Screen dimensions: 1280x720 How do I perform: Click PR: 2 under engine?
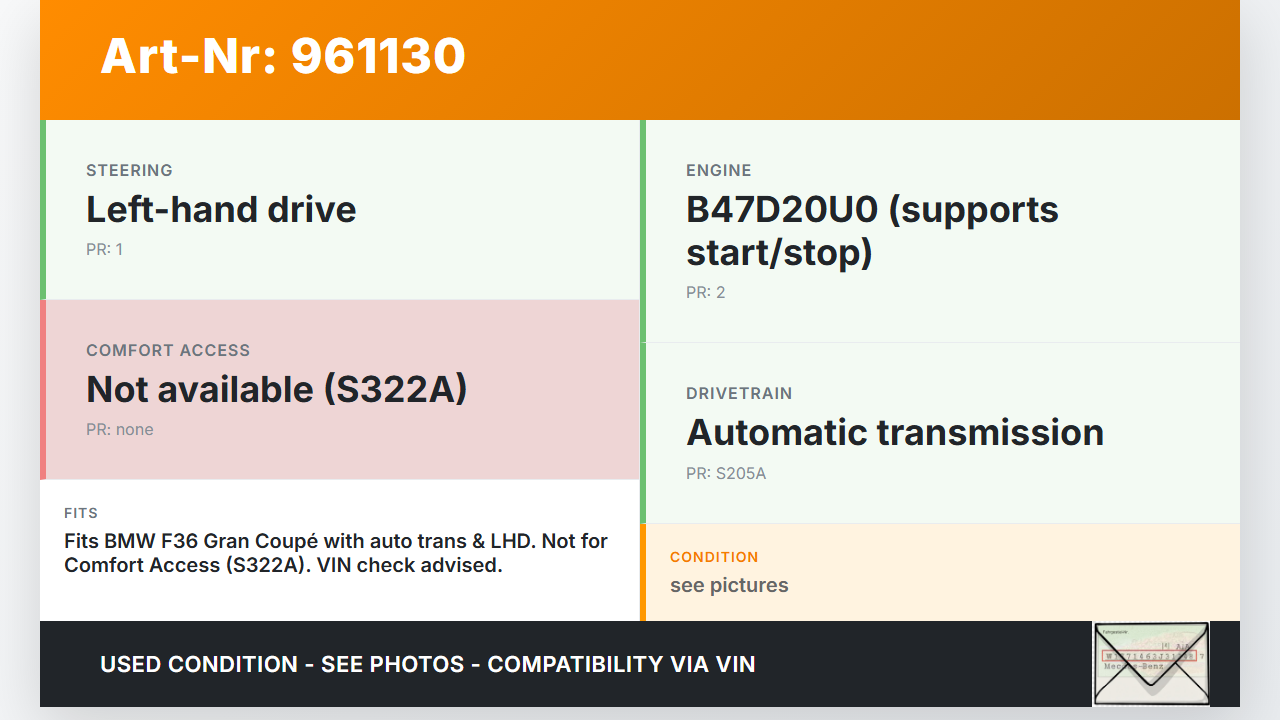click(x=705, y=292)
